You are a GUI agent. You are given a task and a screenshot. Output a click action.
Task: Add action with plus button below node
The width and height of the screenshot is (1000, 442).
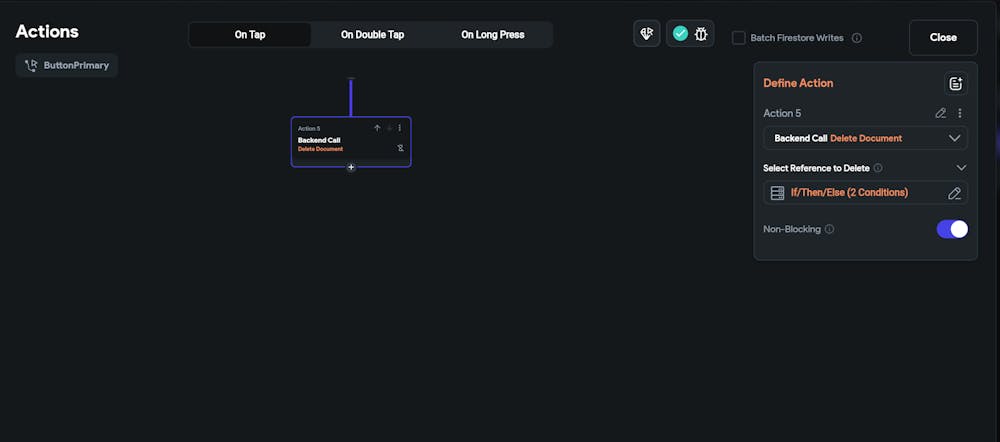(351, 168)
